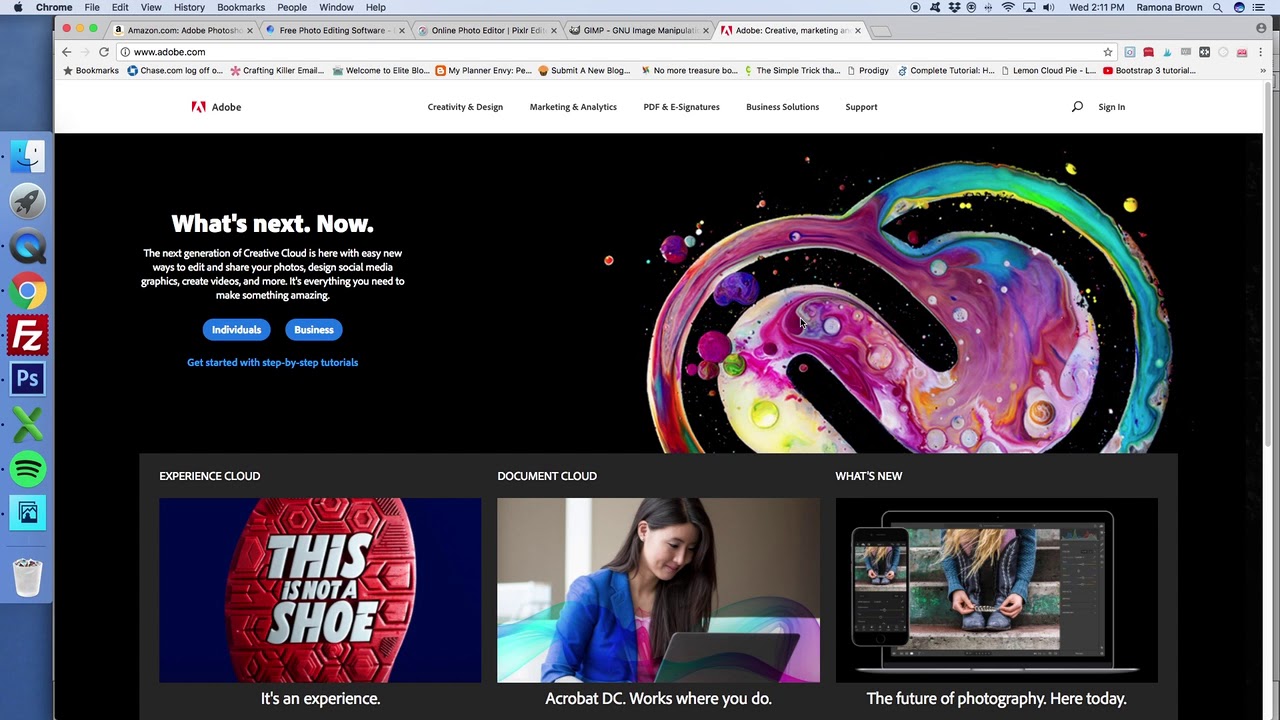Open the Window menu
The width and height of the screenshot is (1280, 720).
tap(337, 7)
